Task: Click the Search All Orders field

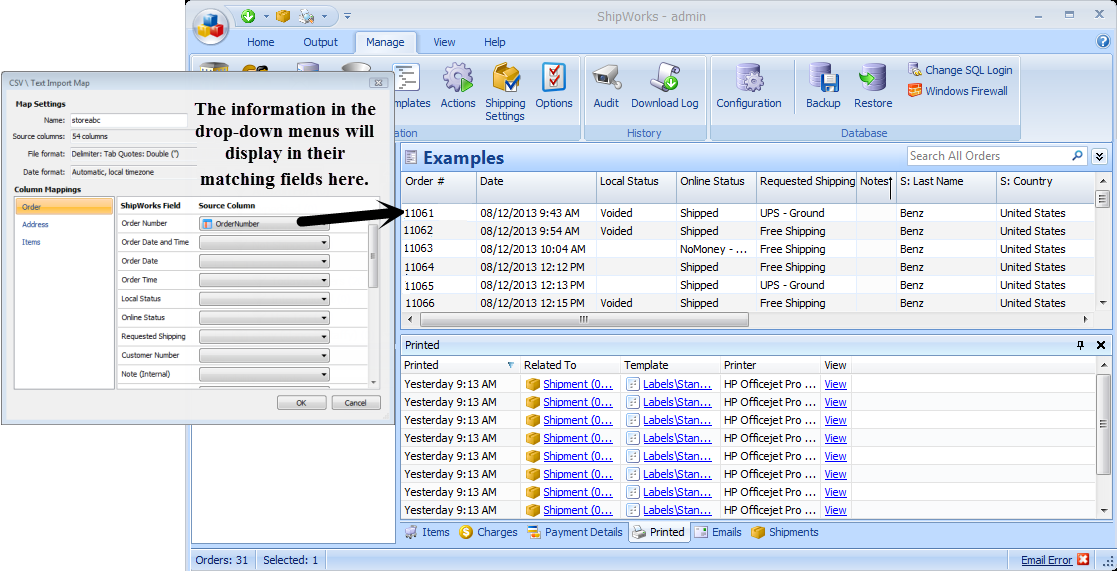Action: point(988,156)
